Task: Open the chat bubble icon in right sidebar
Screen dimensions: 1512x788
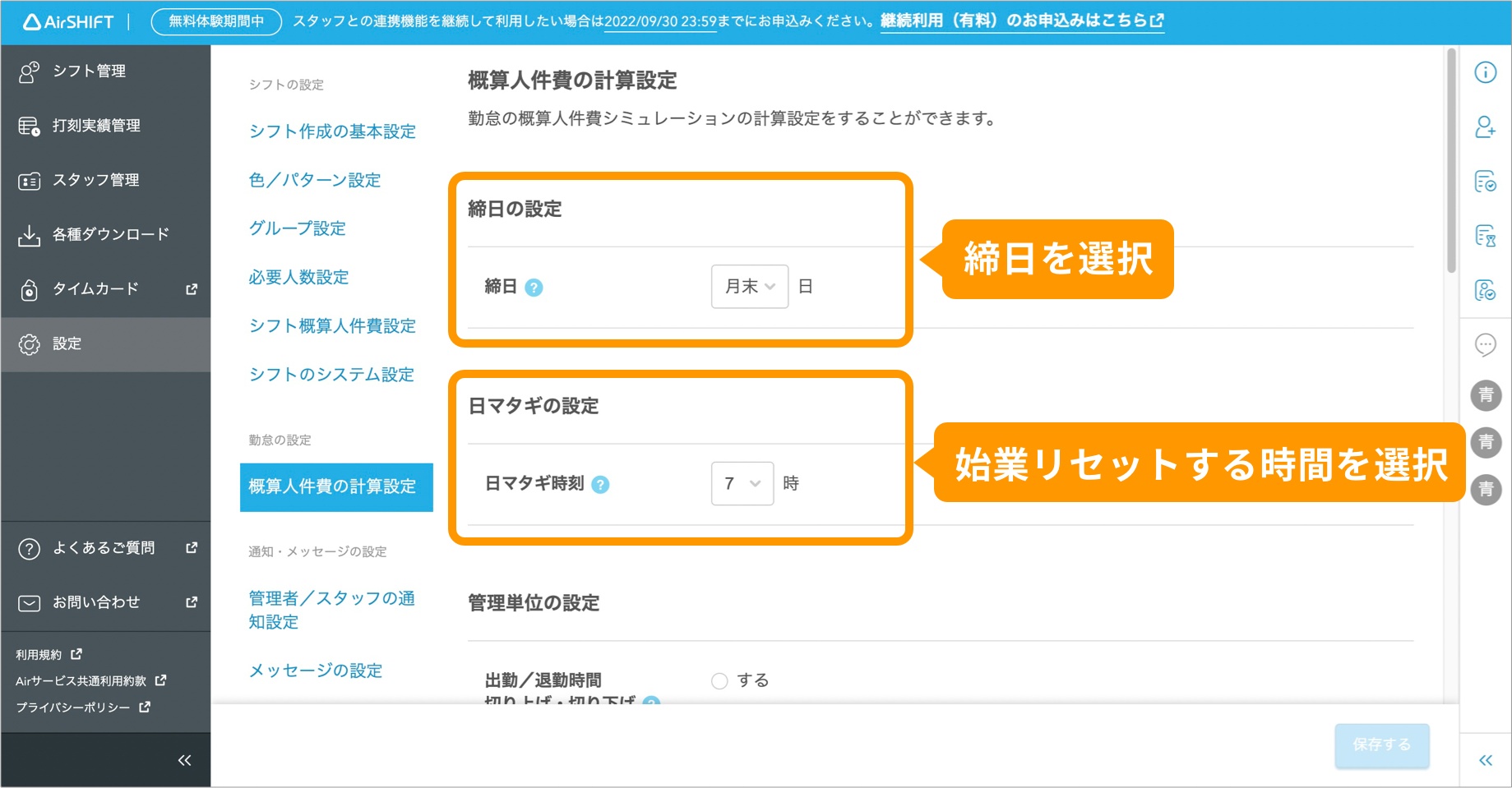Action: click(1485, 344)
